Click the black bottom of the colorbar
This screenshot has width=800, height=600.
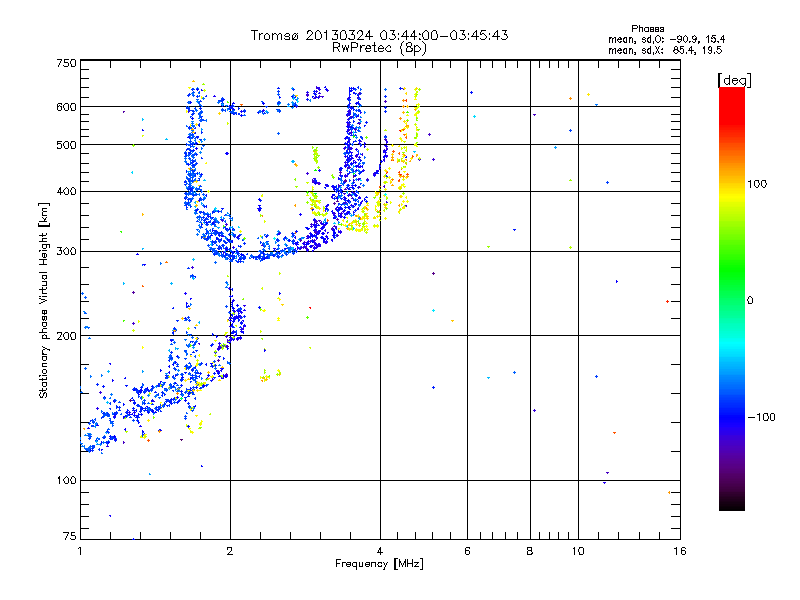732,503
